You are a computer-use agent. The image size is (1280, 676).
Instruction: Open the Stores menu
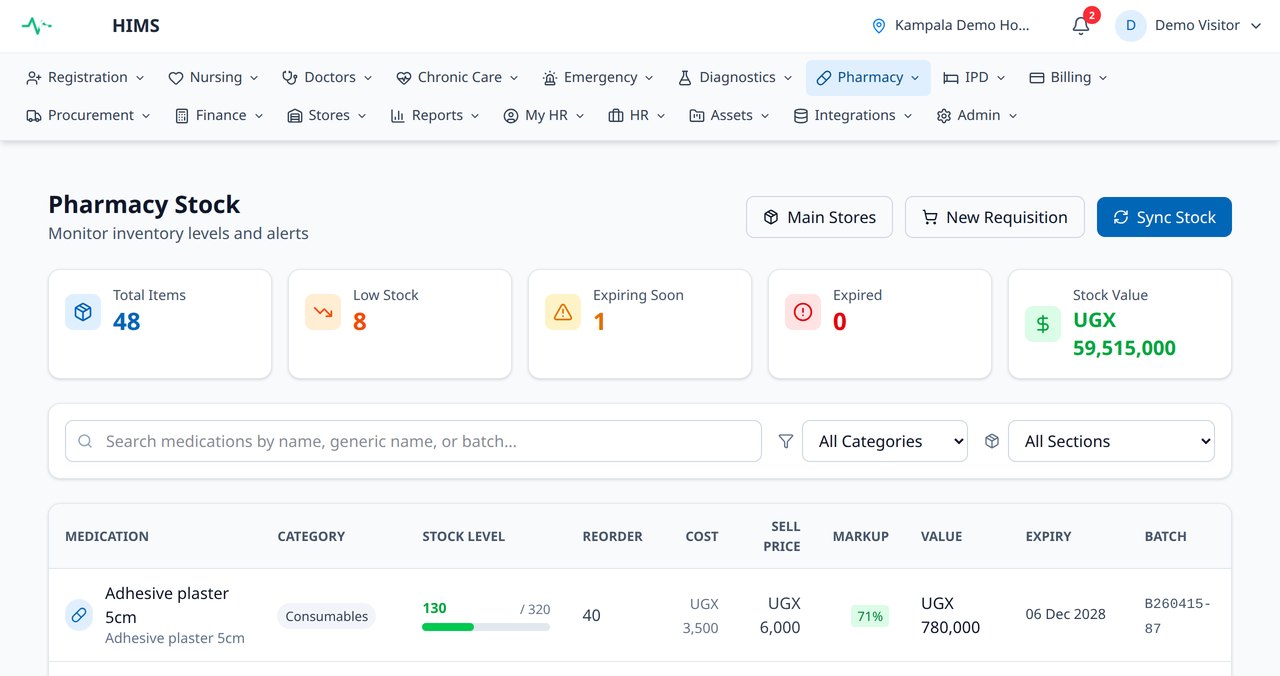(327, 116)
